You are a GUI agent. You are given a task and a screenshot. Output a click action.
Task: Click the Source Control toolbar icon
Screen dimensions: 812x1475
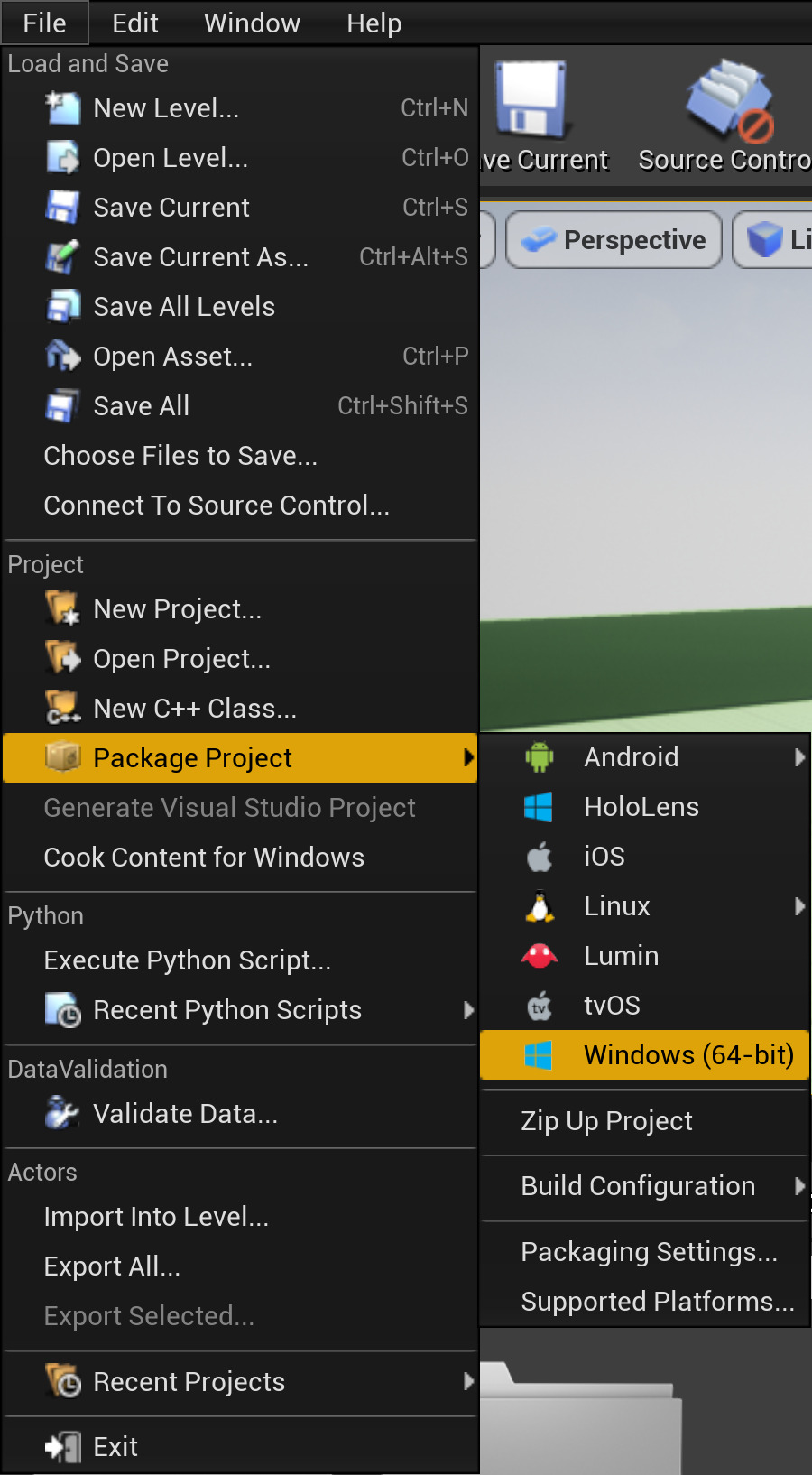[729, 101]
